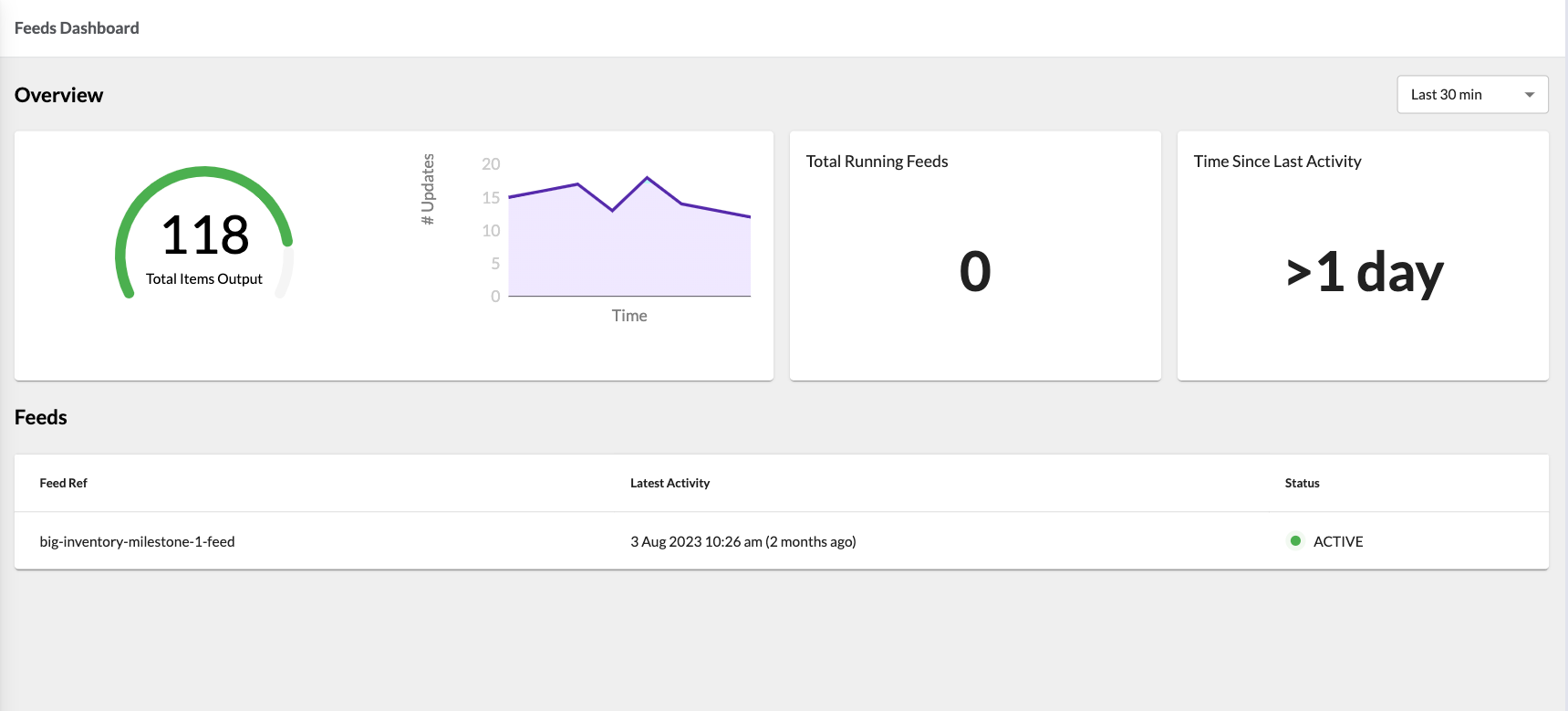This screenshot has width=1568, height=711.
Task: Sort by the Latest Activity column header
Action: tap(670, 483)
